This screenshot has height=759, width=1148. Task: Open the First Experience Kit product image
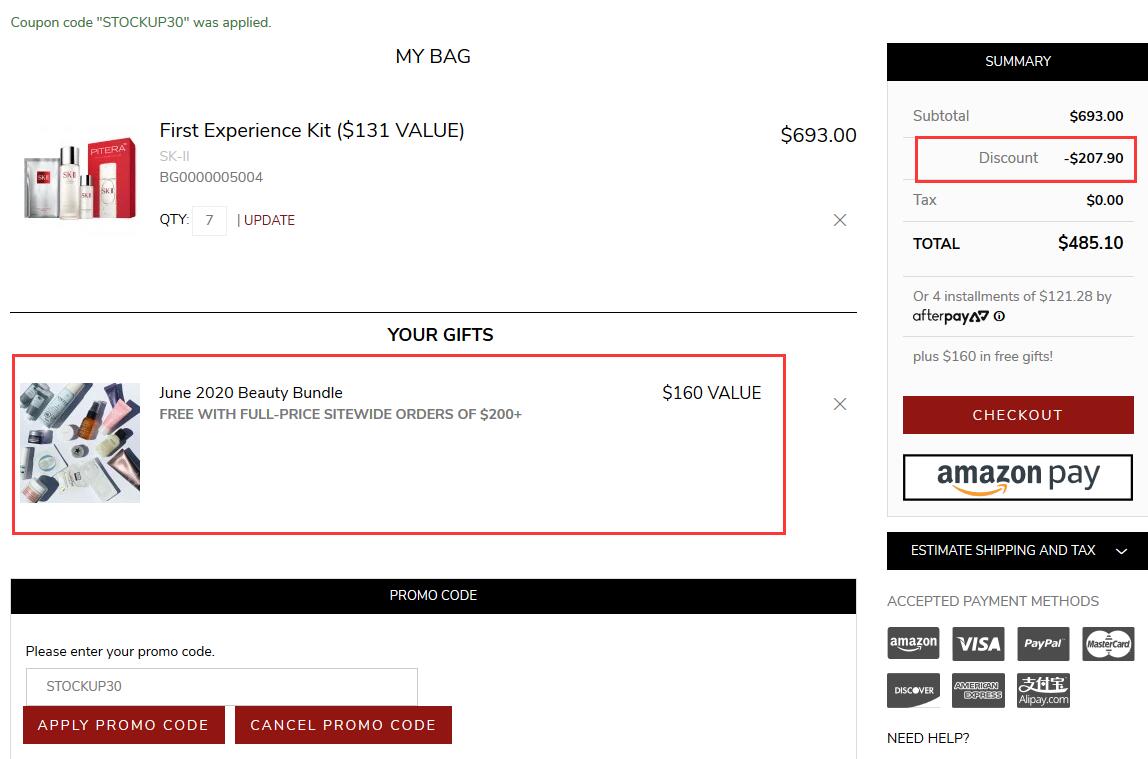pyautogui.click(x=79, y=175)
